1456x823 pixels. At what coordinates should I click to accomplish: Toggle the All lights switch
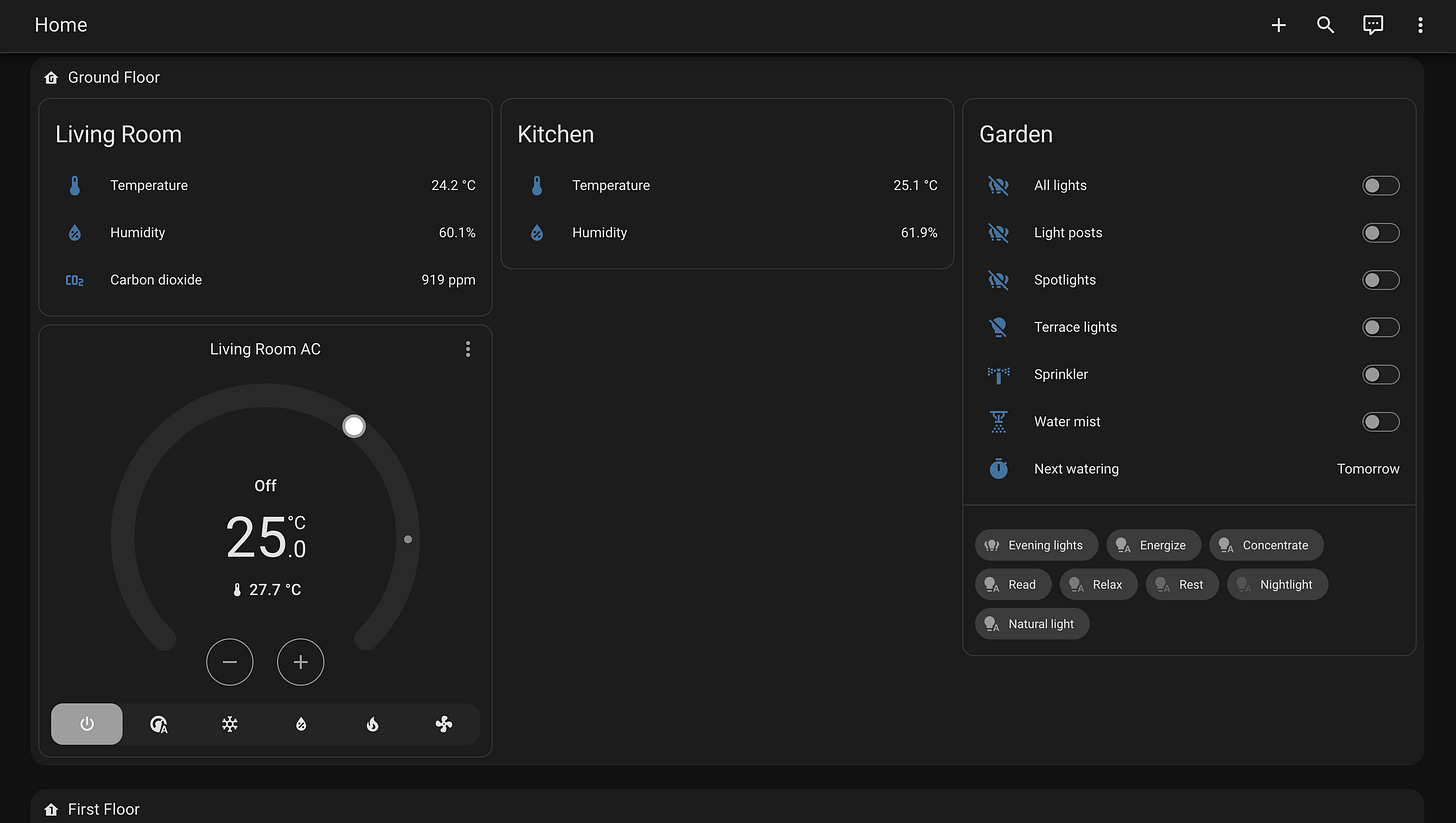[1380, 185]
